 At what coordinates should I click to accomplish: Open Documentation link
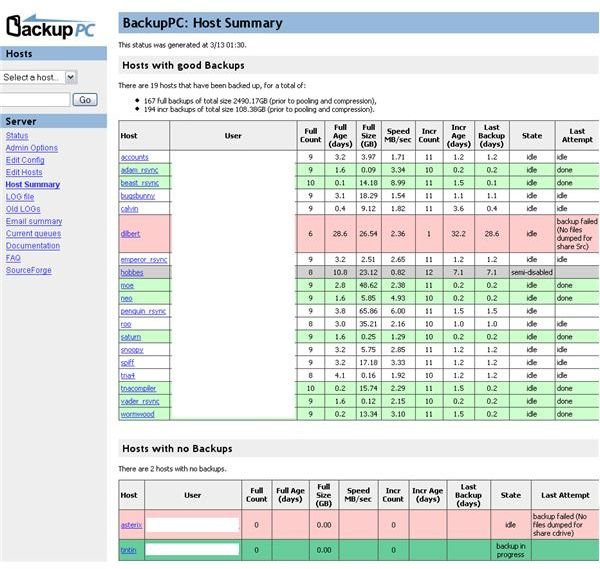33,246
